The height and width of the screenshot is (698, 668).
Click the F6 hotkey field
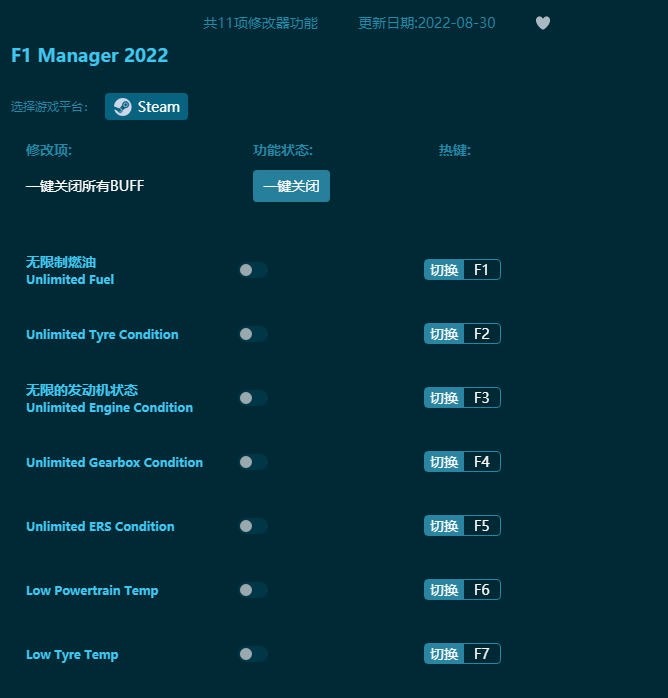(482, 590)
